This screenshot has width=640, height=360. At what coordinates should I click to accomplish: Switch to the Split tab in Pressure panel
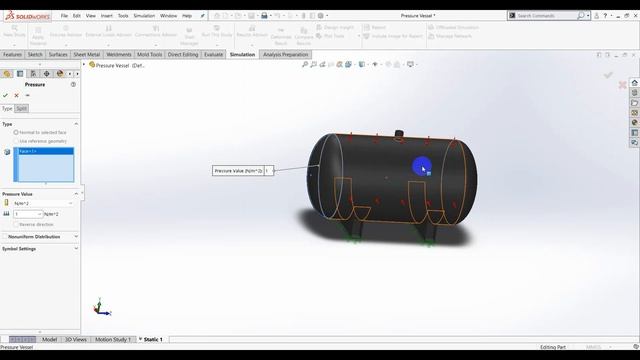(x=22, y=109)
